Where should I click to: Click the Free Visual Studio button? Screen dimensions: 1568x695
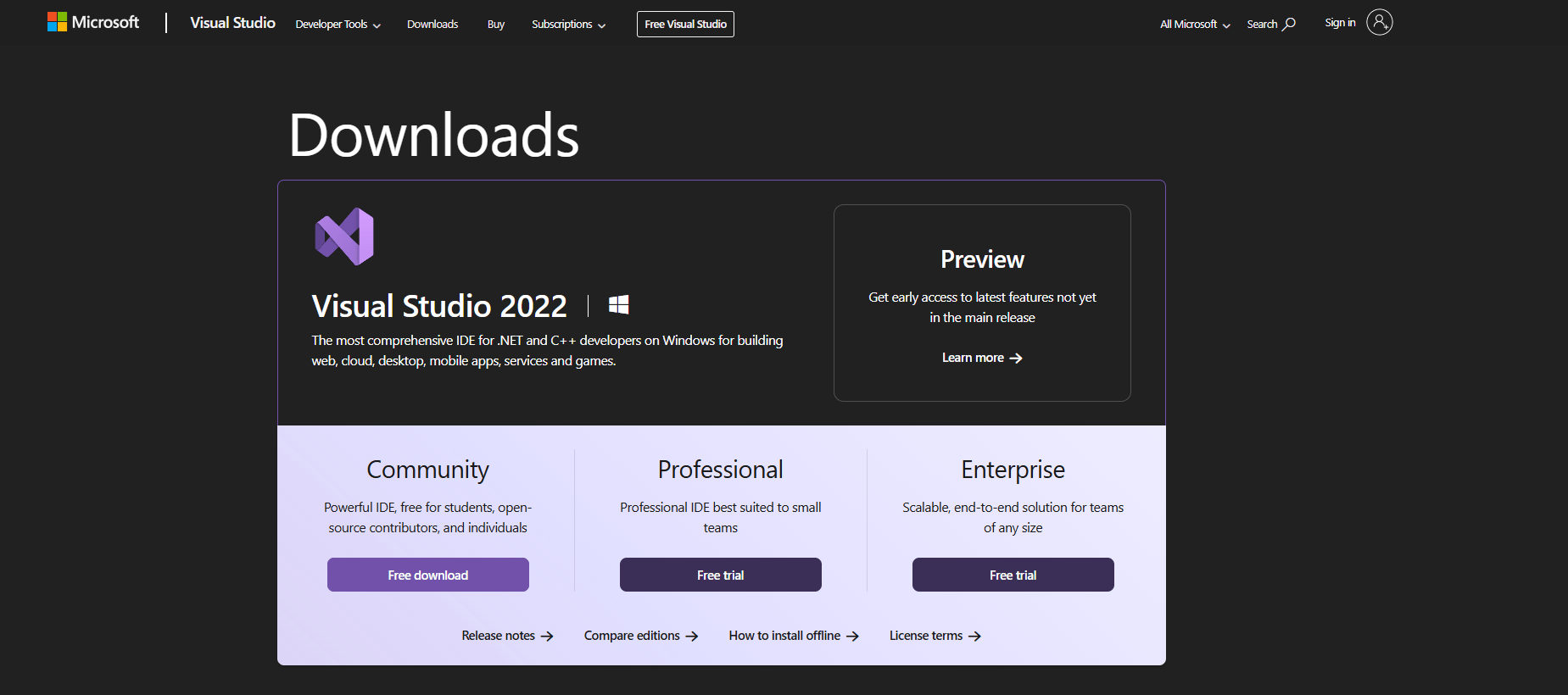point(685,24)
